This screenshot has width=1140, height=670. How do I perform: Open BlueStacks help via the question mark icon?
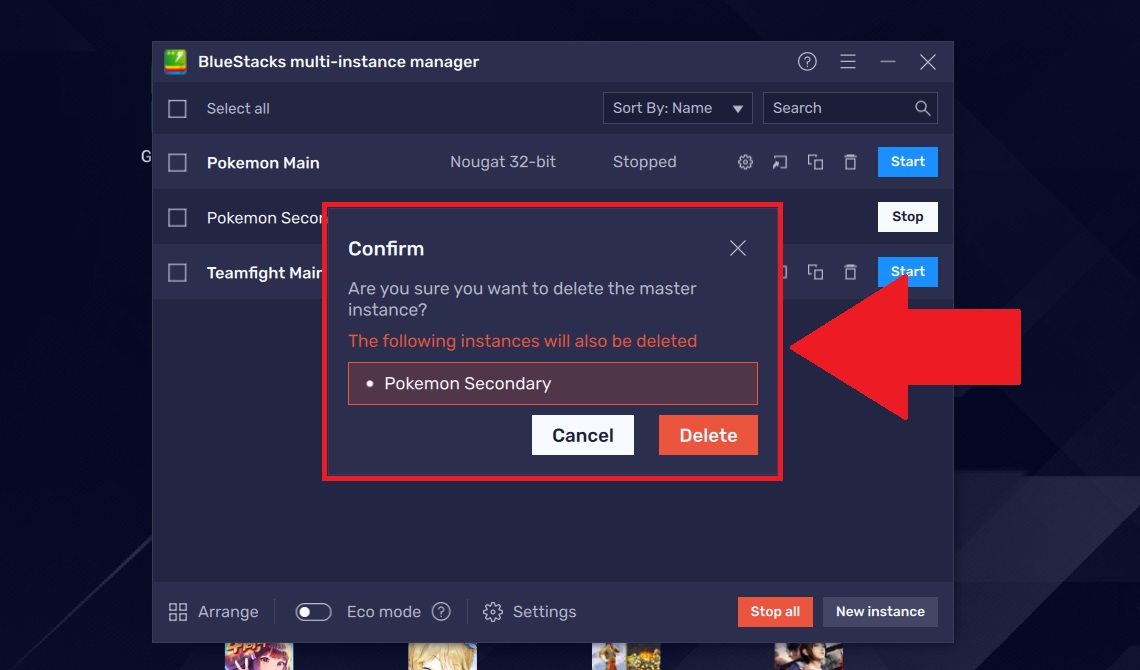point(807,61)
